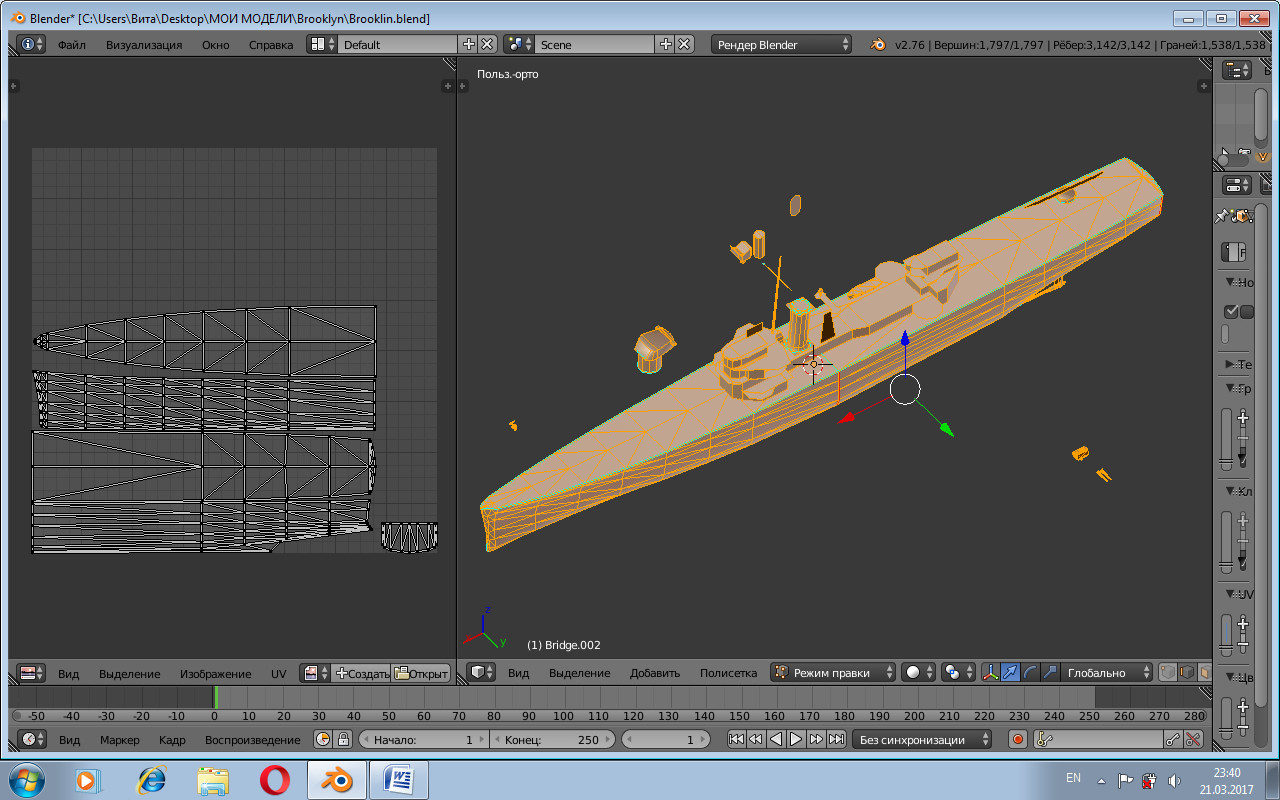Open the Полисетка menu in 3D view
The height and width of the screenshot is (800, 1280).
(728, 673)
